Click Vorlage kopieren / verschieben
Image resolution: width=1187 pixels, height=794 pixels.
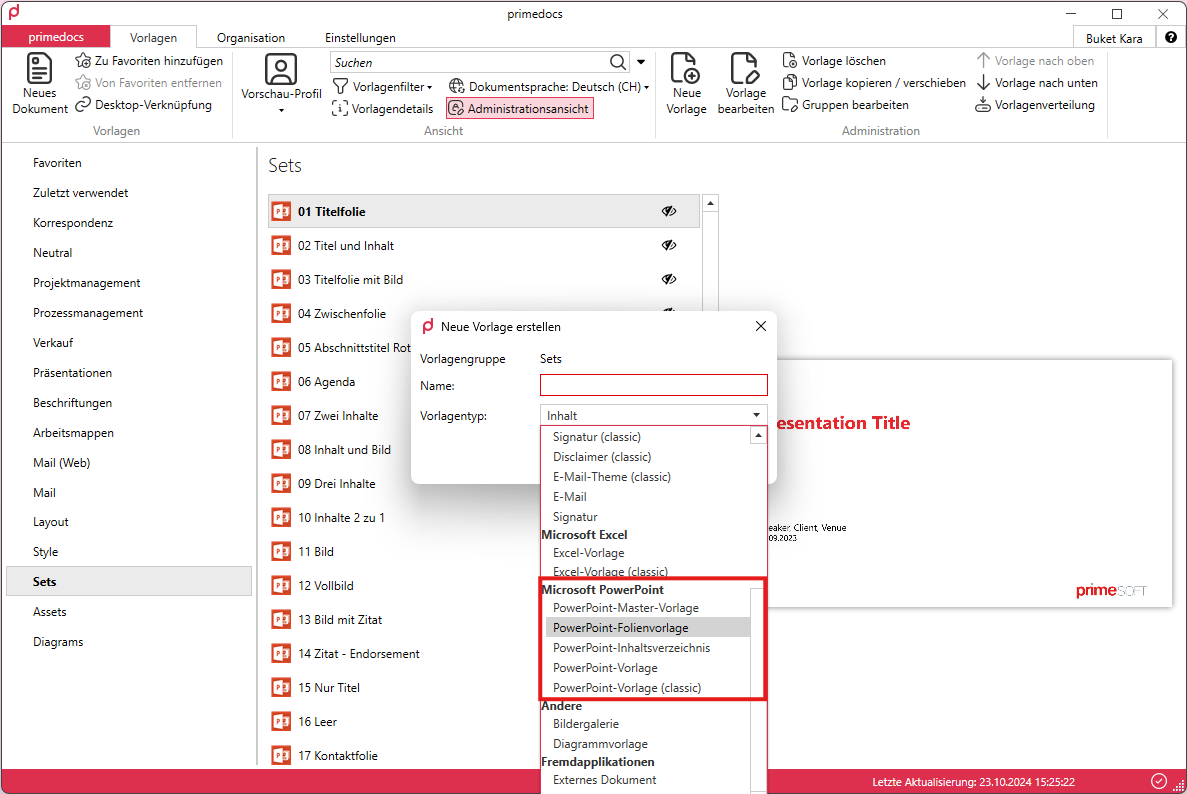point(874,83)
